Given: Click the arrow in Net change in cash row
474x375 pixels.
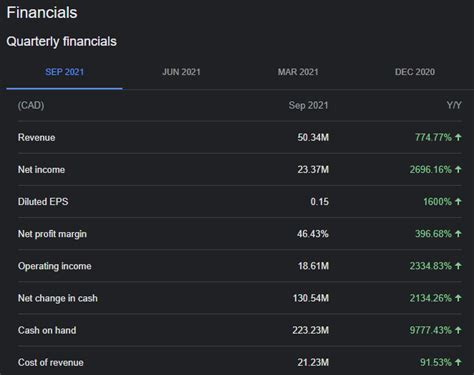Looking at the screenshot, I should (458, 298).
